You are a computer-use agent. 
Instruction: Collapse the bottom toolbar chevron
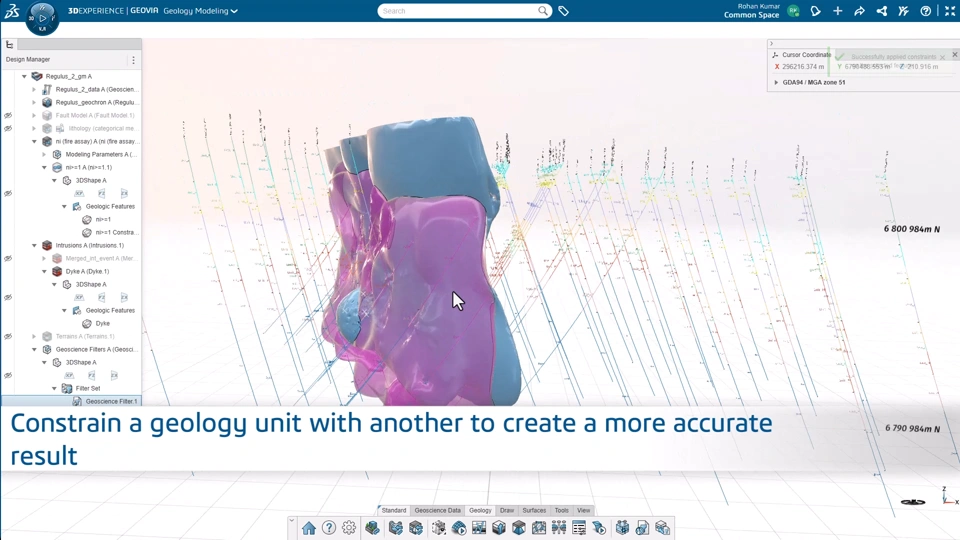pyautogui.click(x=292, y=521)
